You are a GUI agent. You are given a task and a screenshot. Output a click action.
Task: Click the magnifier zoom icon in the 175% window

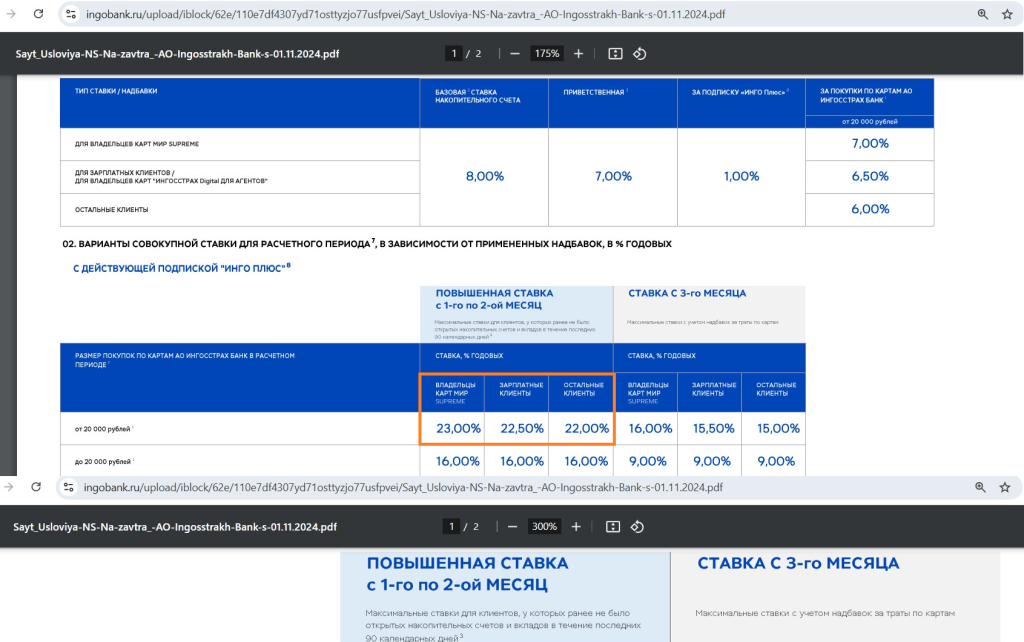(982, 14)
